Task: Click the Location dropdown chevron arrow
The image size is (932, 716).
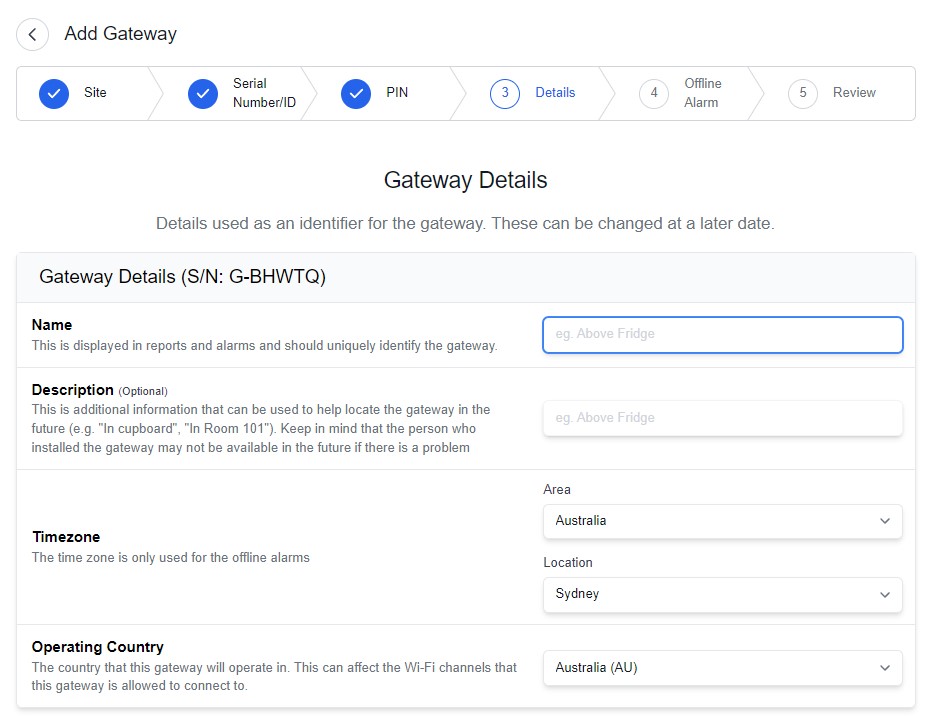Action: coord(885,595)
